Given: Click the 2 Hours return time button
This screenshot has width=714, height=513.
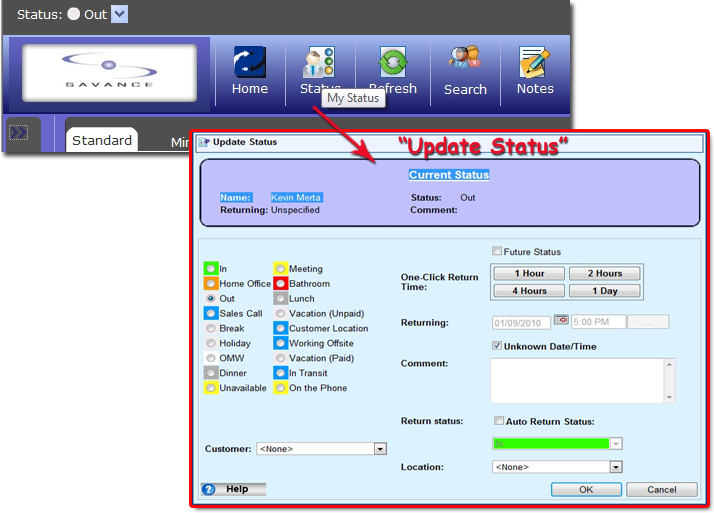Looking at the screenshot, I should [604, 273].
